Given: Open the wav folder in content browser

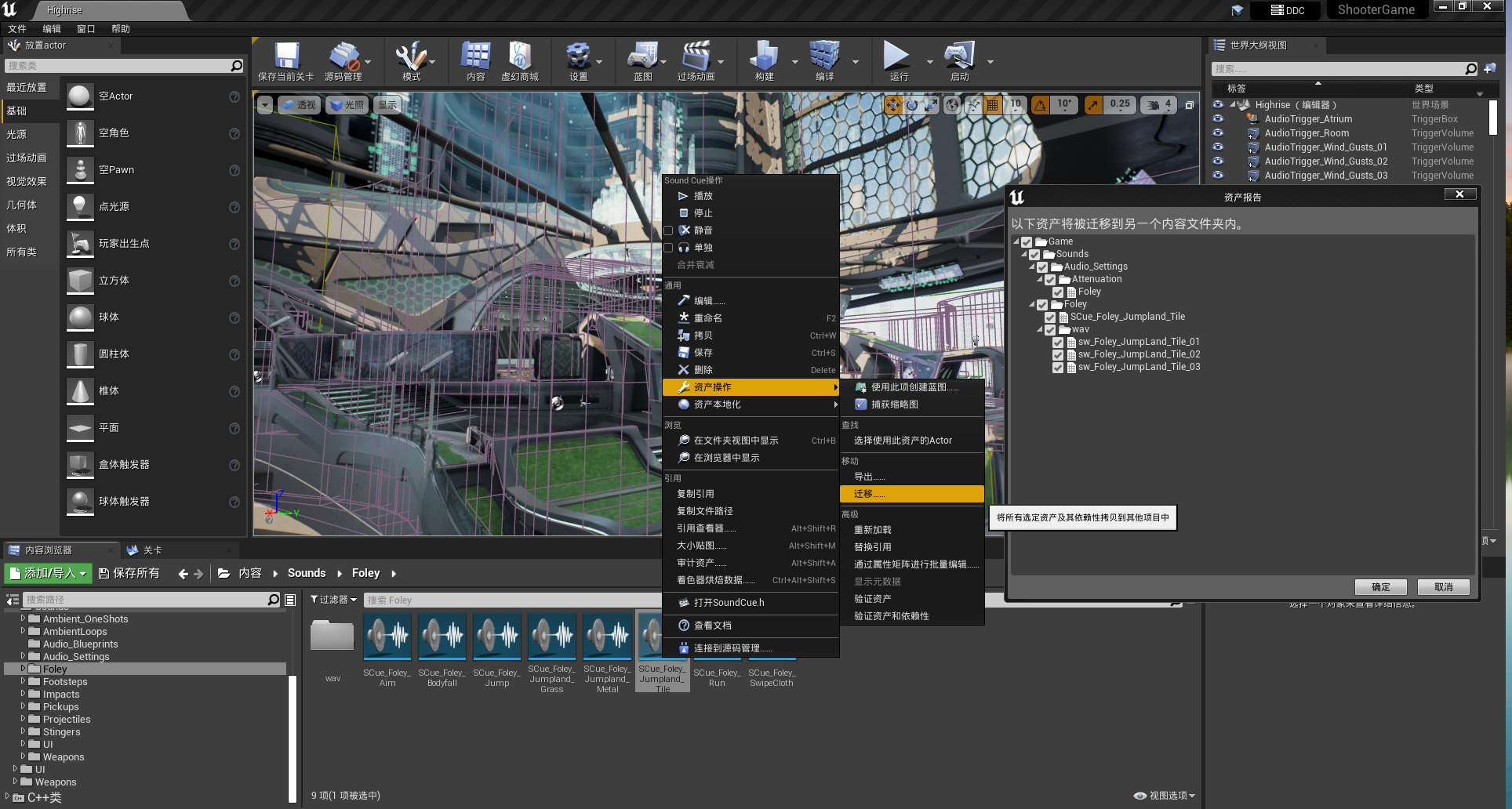Looking at the screenshot, I should coord(333,637).
